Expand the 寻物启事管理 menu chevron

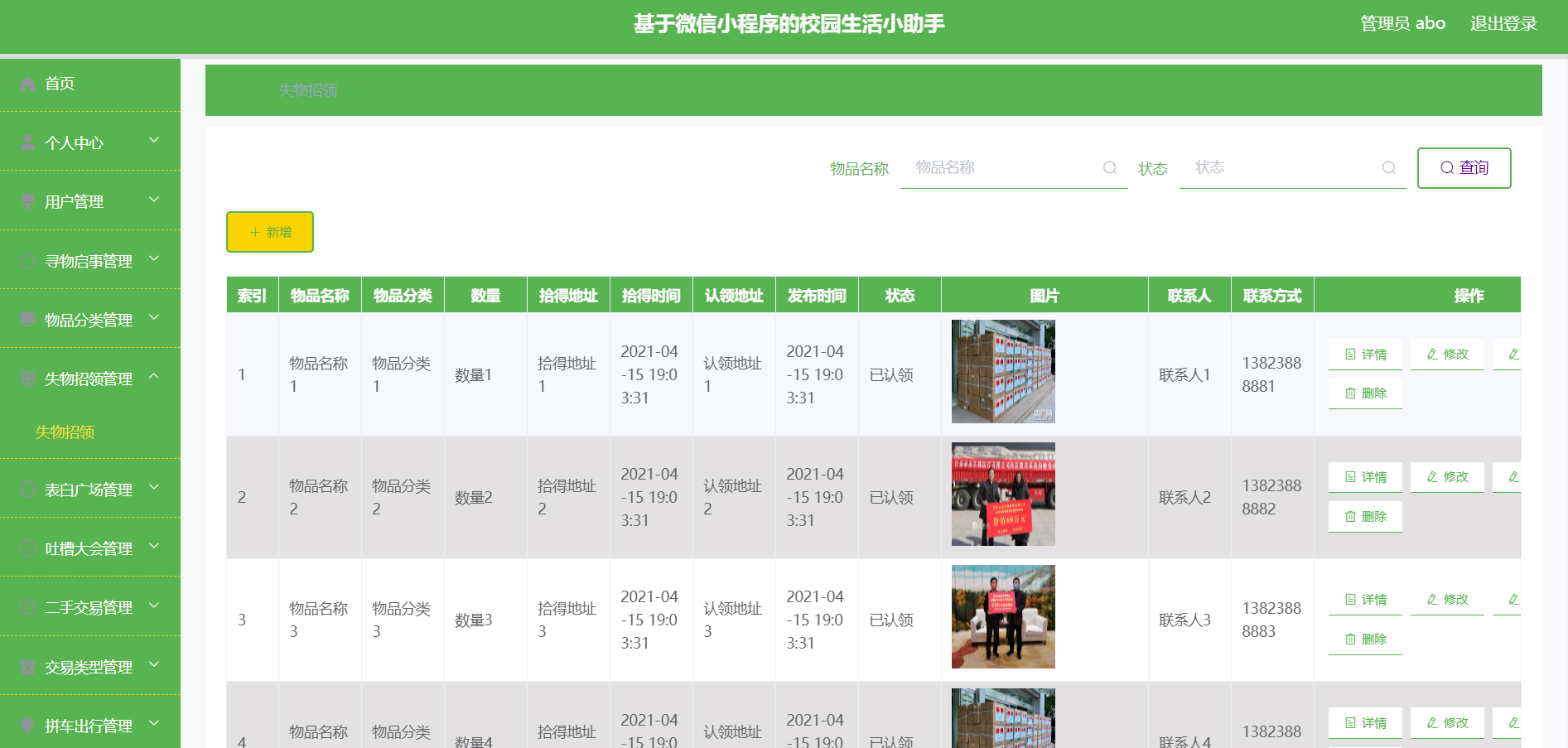(154, 259)
